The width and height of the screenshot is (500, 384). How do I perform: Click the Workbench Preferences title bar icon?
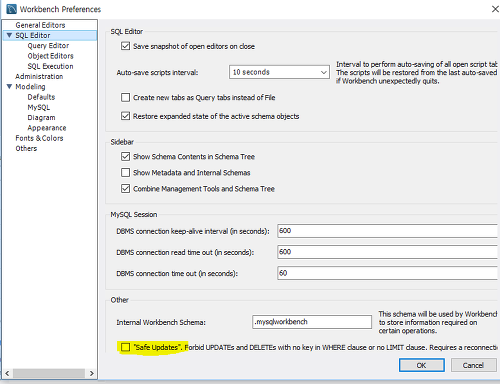pos(11,9)
